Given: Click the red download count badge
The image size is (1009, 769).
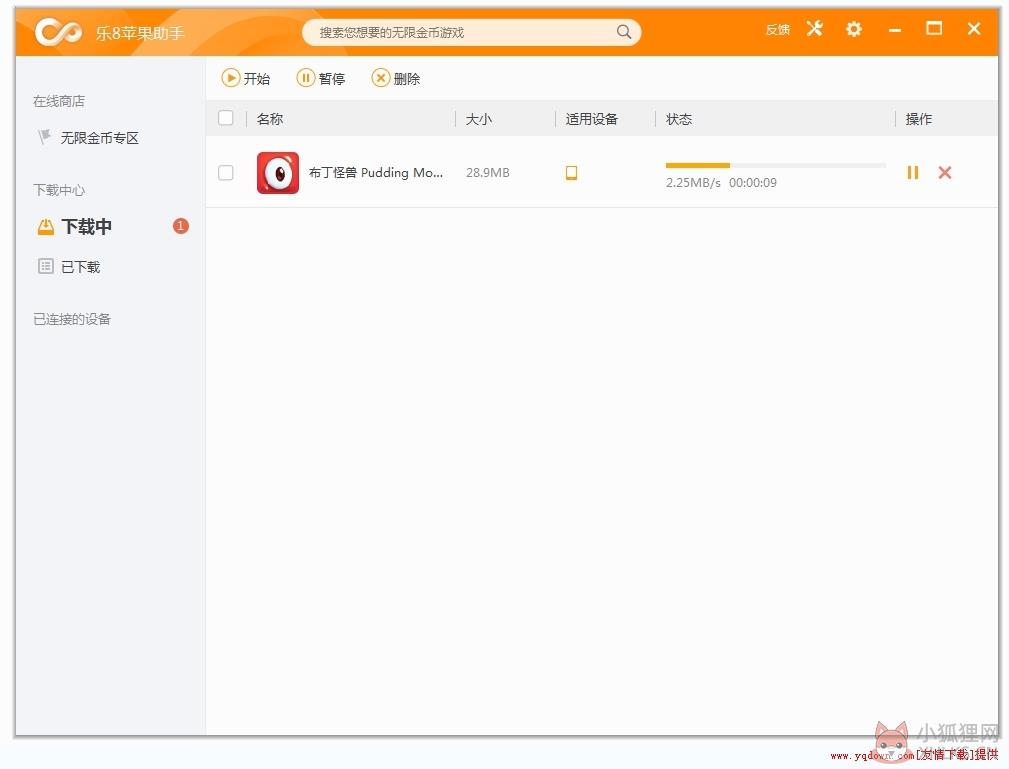Looking at the screenshot, I should [181, 226].
